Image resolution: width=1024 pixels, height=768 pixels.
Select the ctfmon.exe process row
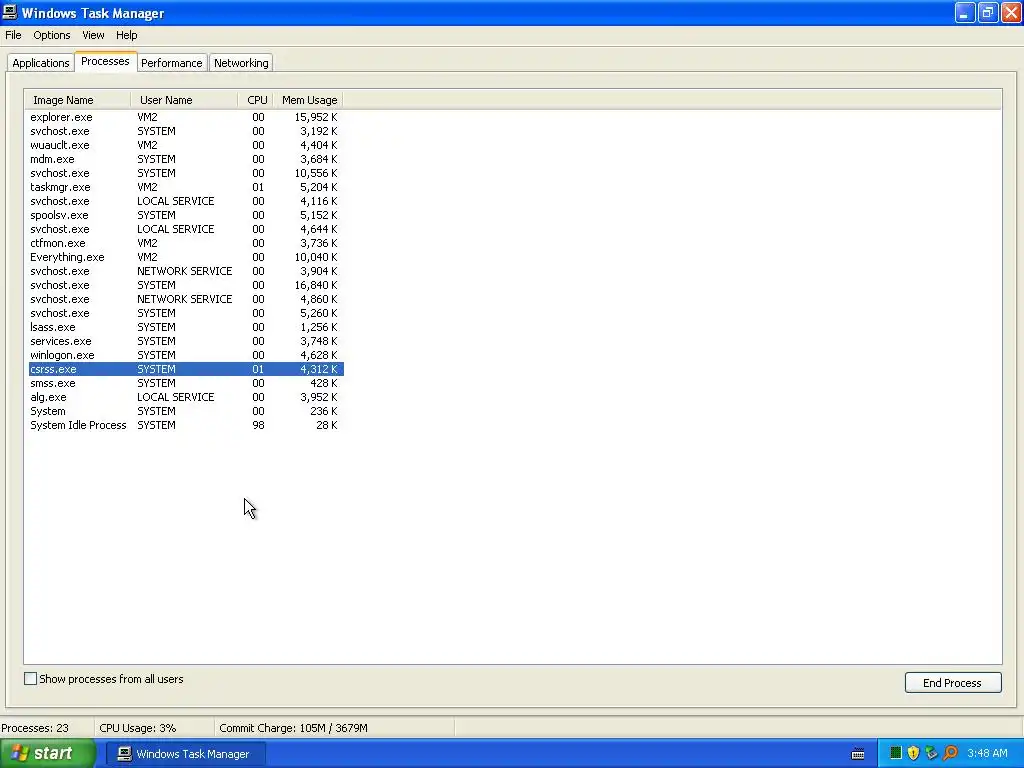point(185,243)
